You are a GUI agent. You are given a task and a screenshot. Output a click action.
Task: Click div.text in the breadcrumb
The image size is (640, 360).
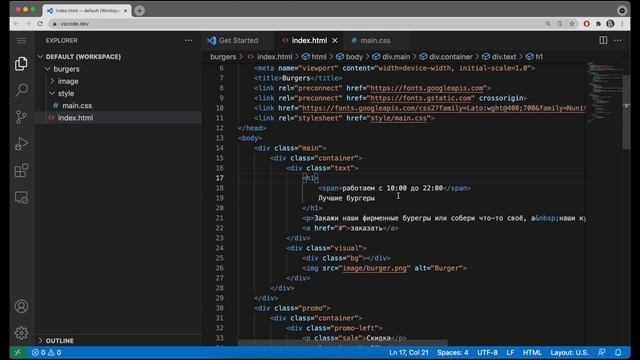504,57
